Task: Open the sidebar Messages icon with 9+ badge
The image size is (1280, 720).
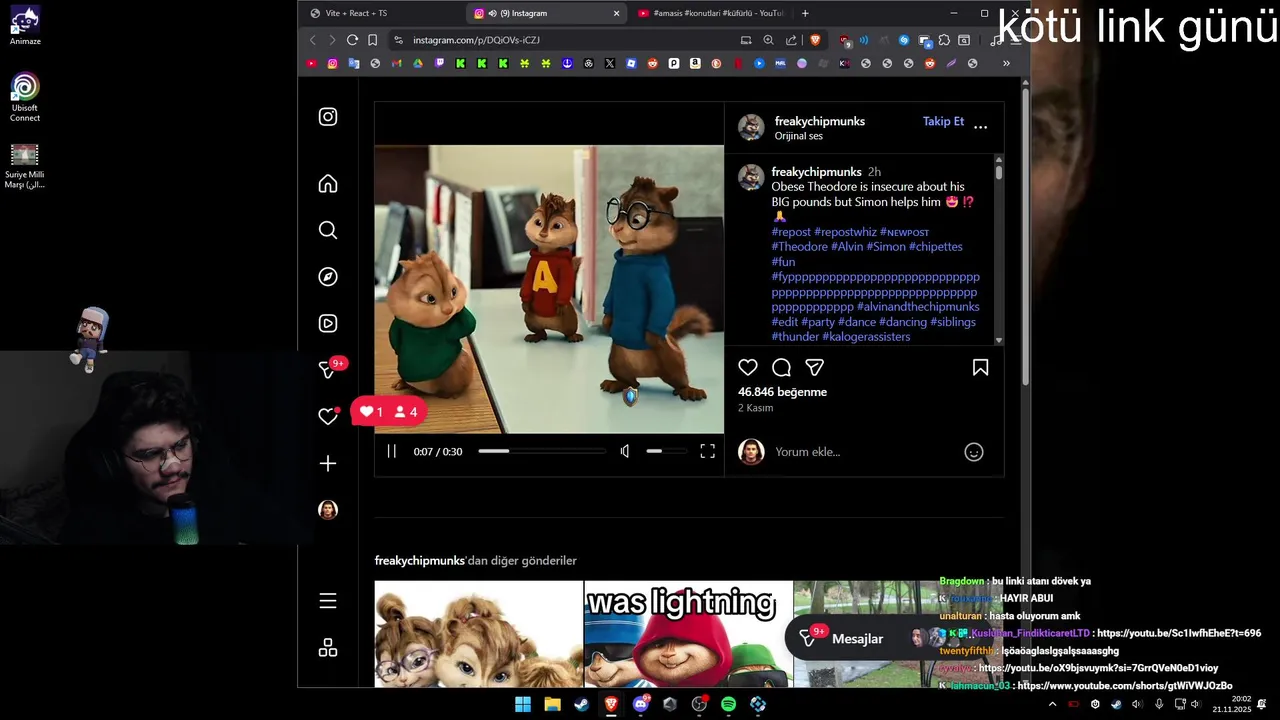Action: [x=328, y=370]
